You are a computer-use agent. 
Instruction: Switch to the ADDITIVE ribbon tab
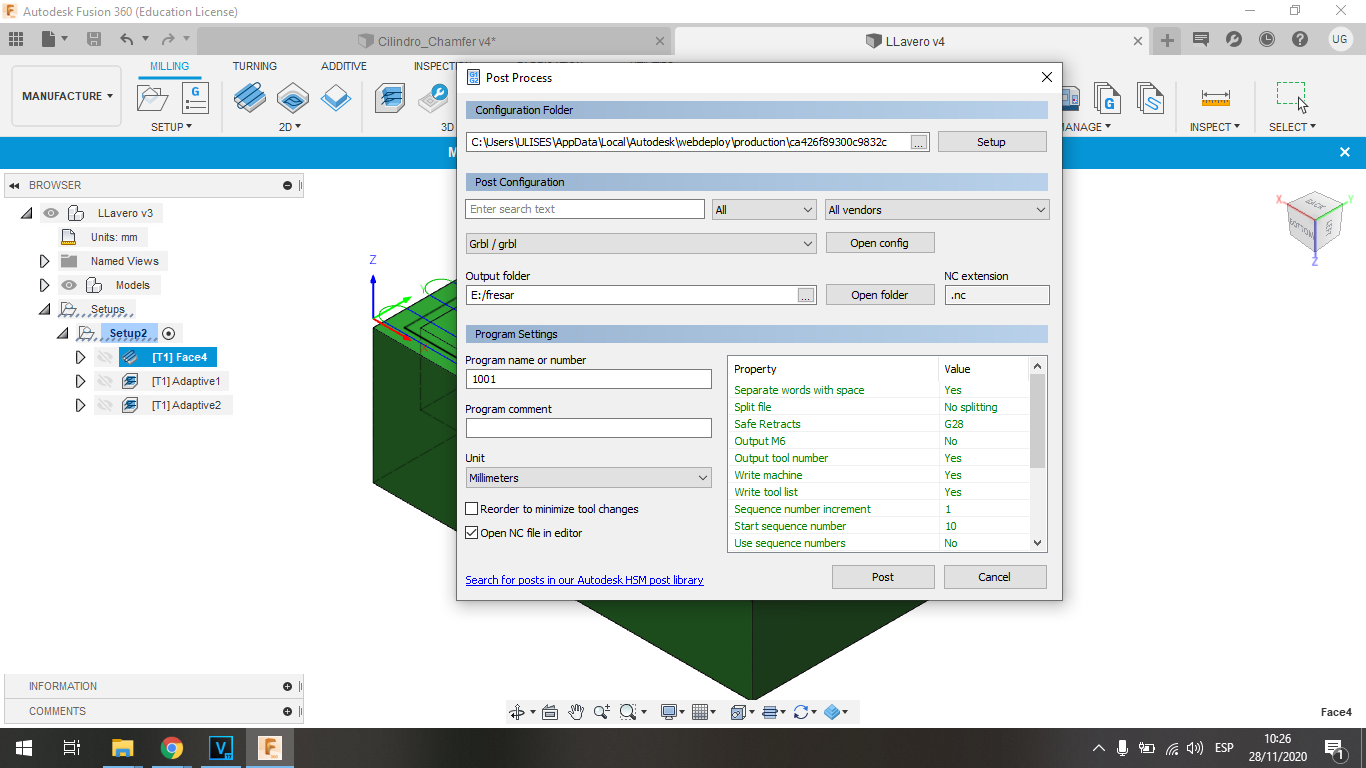[344, 67]
